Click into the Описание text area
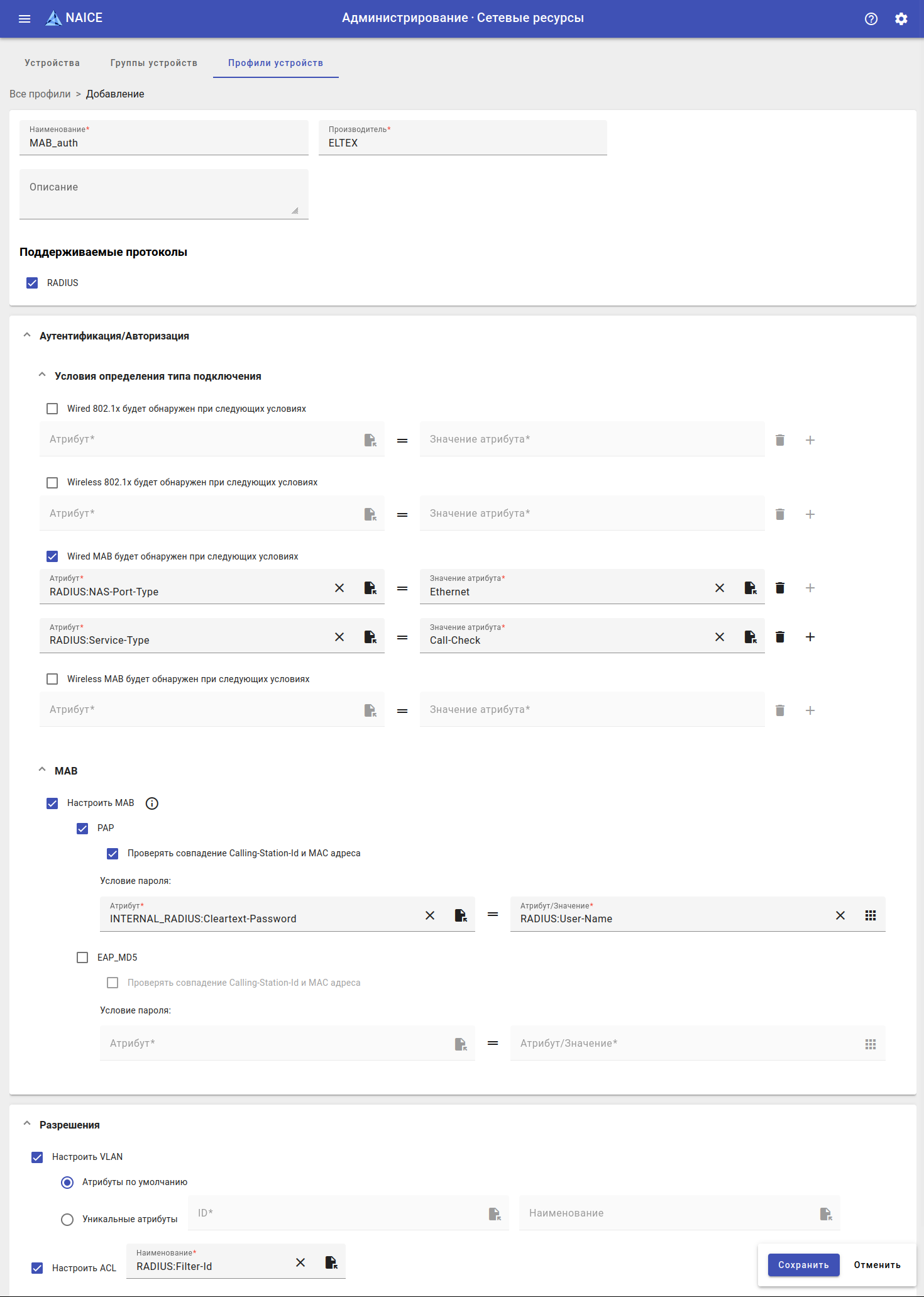The image size is (924, 1297). (x=163, y=194)
